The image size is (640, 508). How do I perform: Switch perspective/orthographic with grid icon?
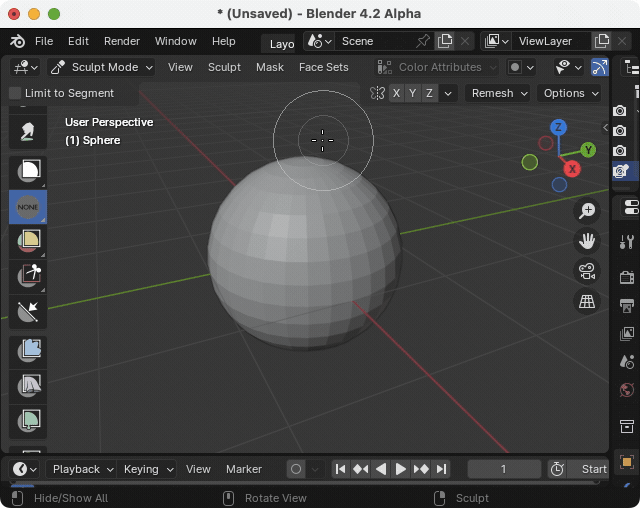tap(587, 302)
